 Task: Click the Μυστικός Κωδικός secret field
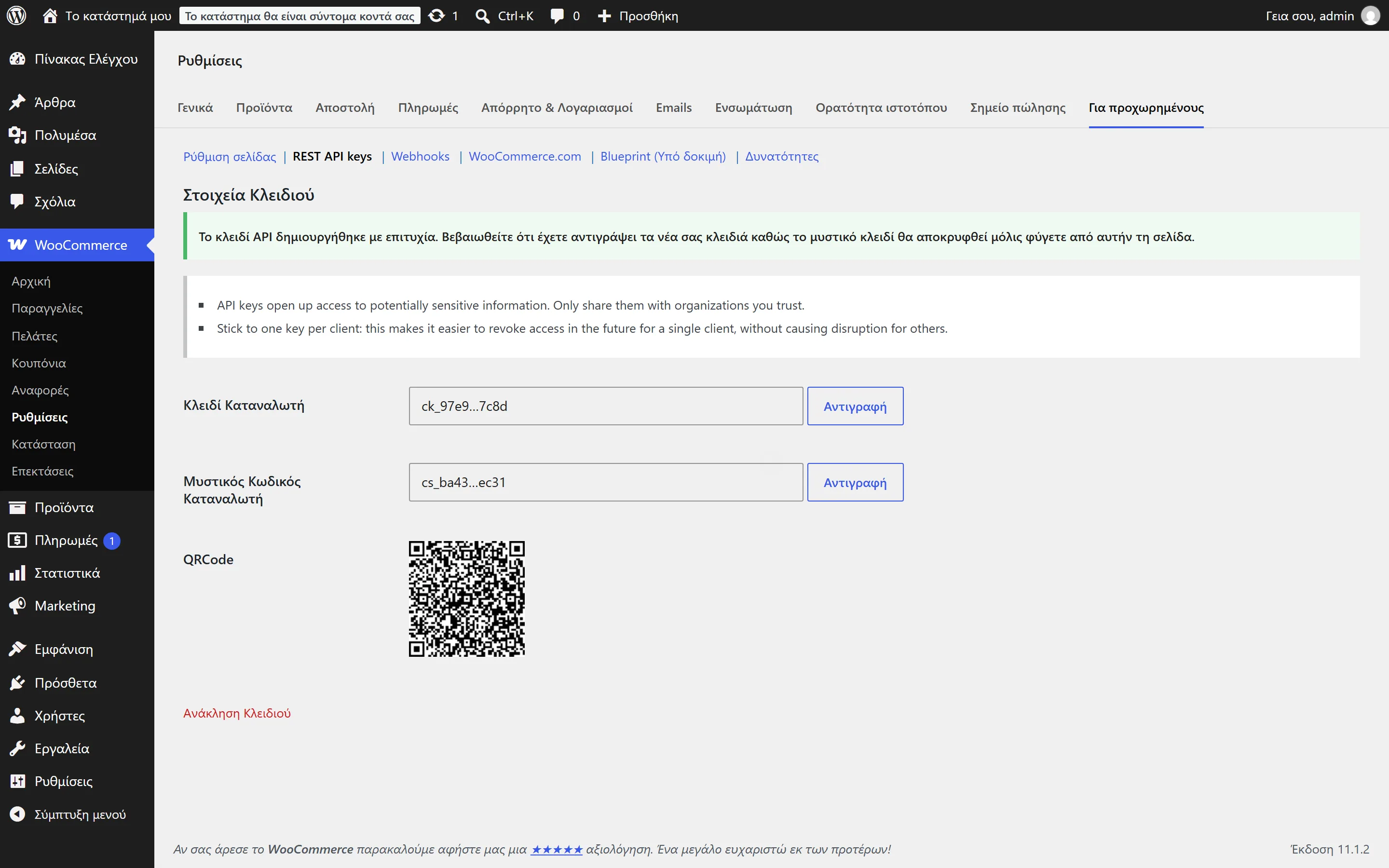click(x=606, y=482)
